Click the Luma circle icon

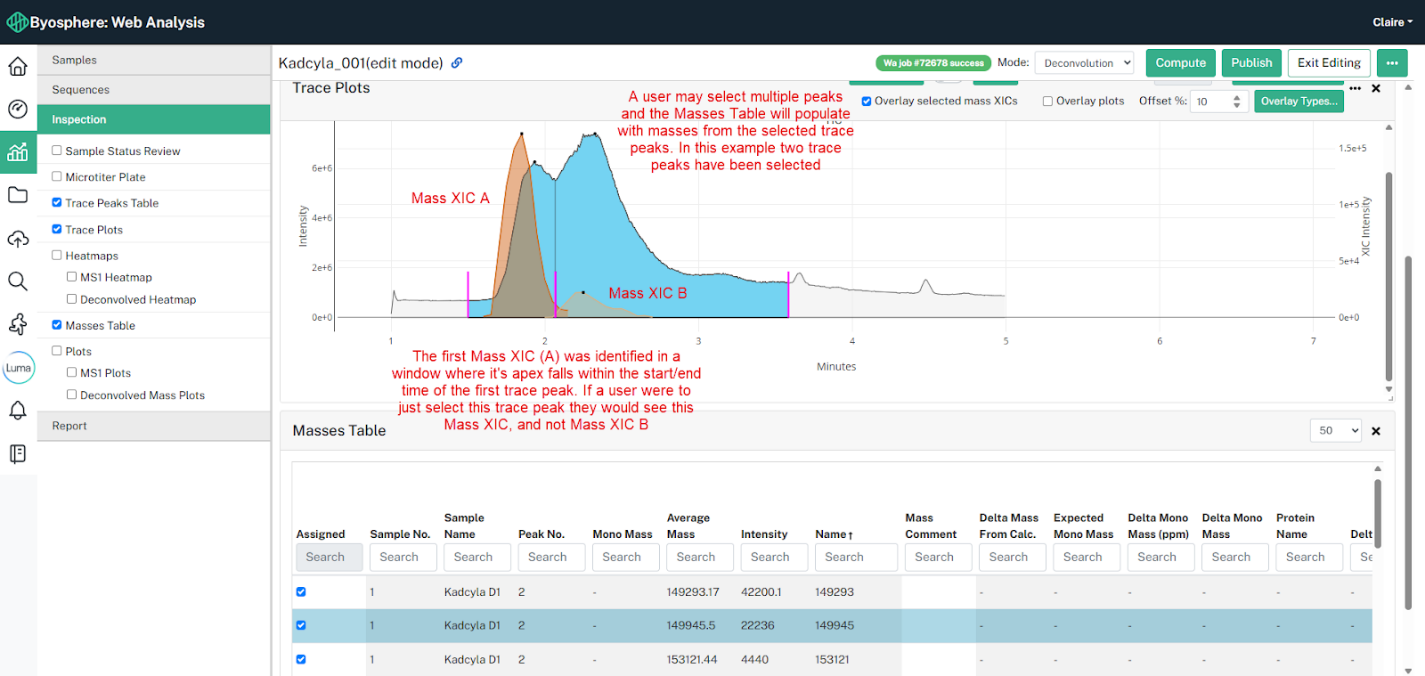(x=18, y=368)
